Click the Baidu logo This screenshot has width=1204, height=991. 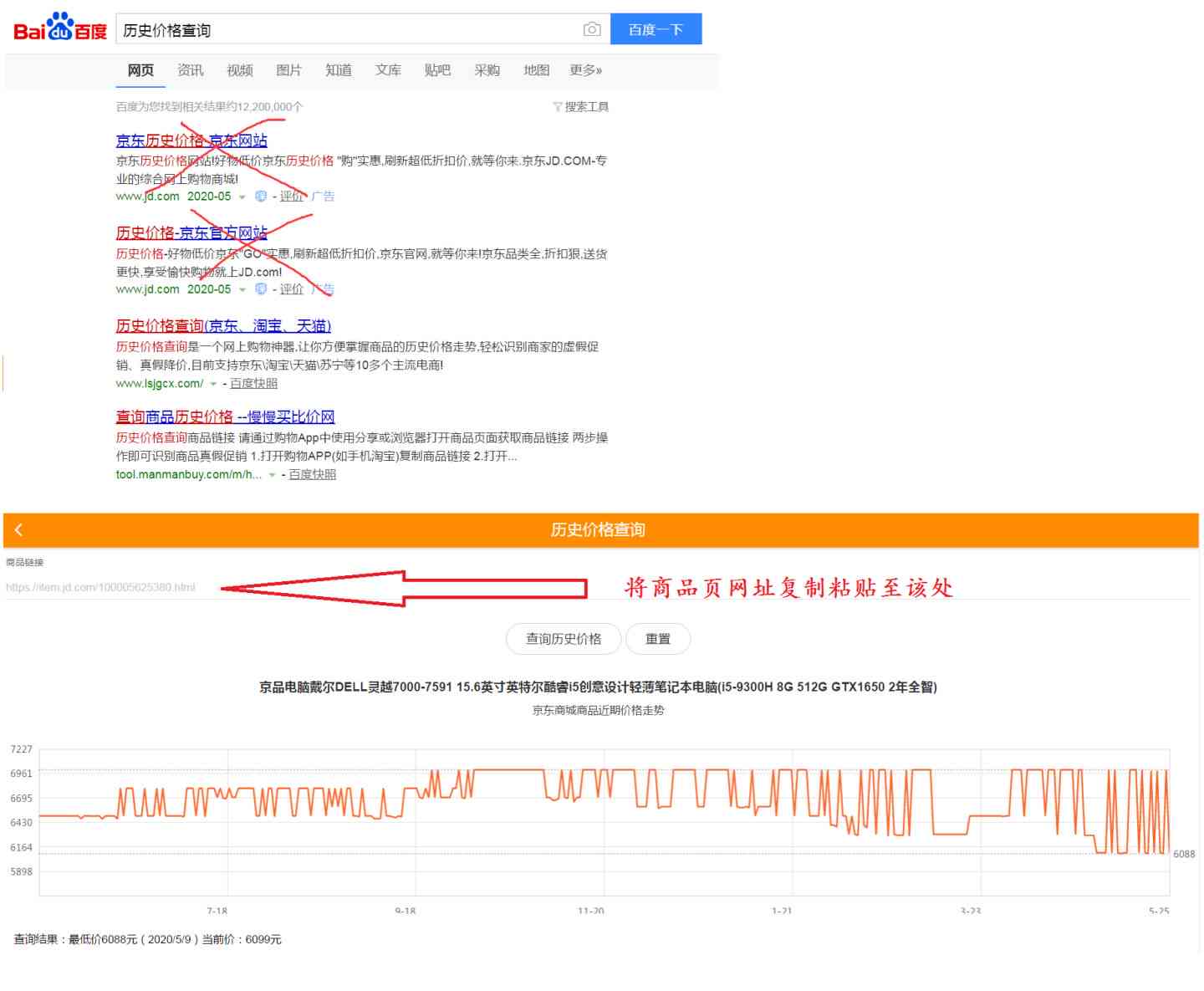click(x=60, y=28)
